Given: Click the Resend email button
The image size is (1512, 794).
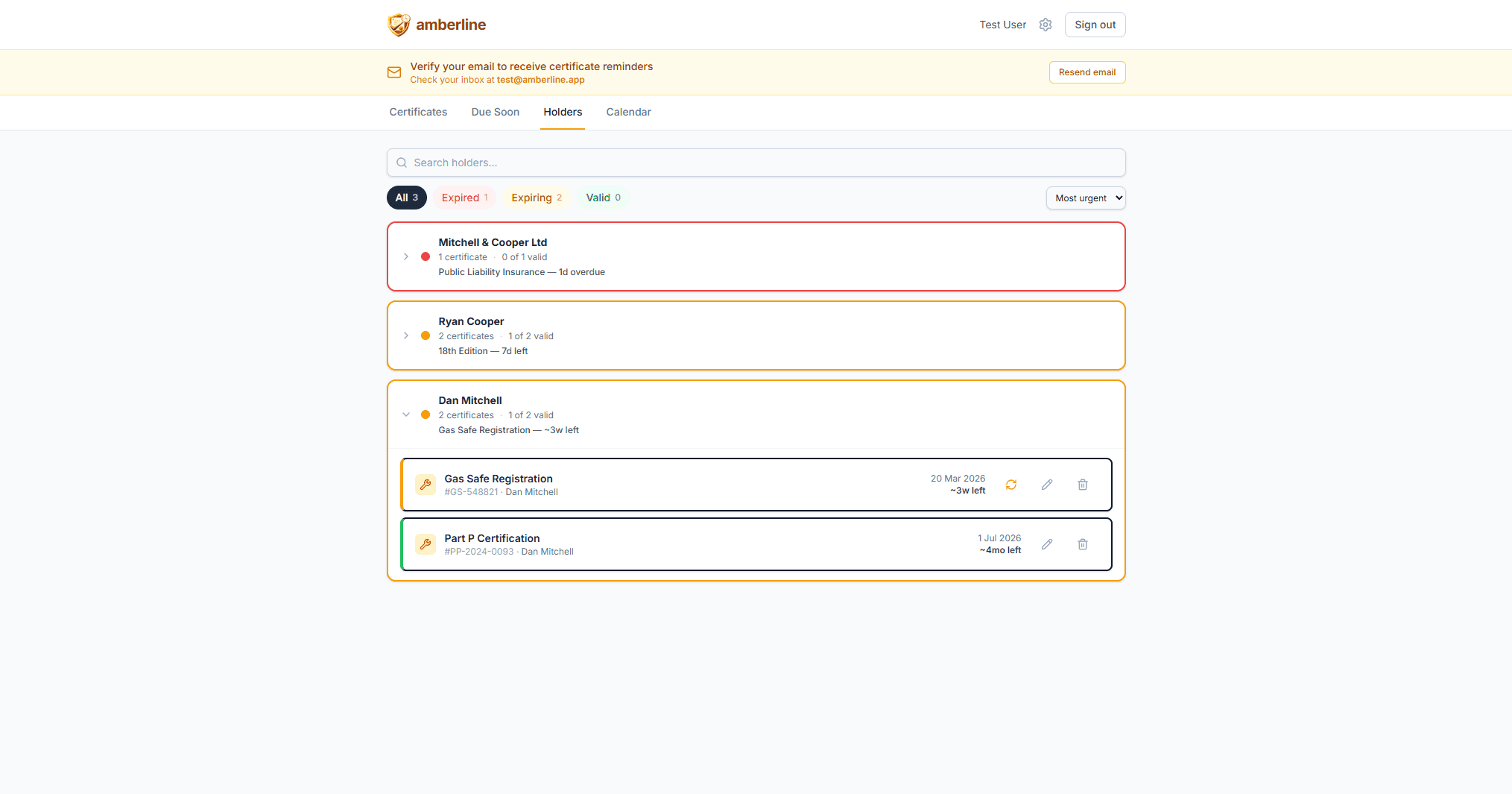Looking at the screenshot, I should tap(1086, 72).
